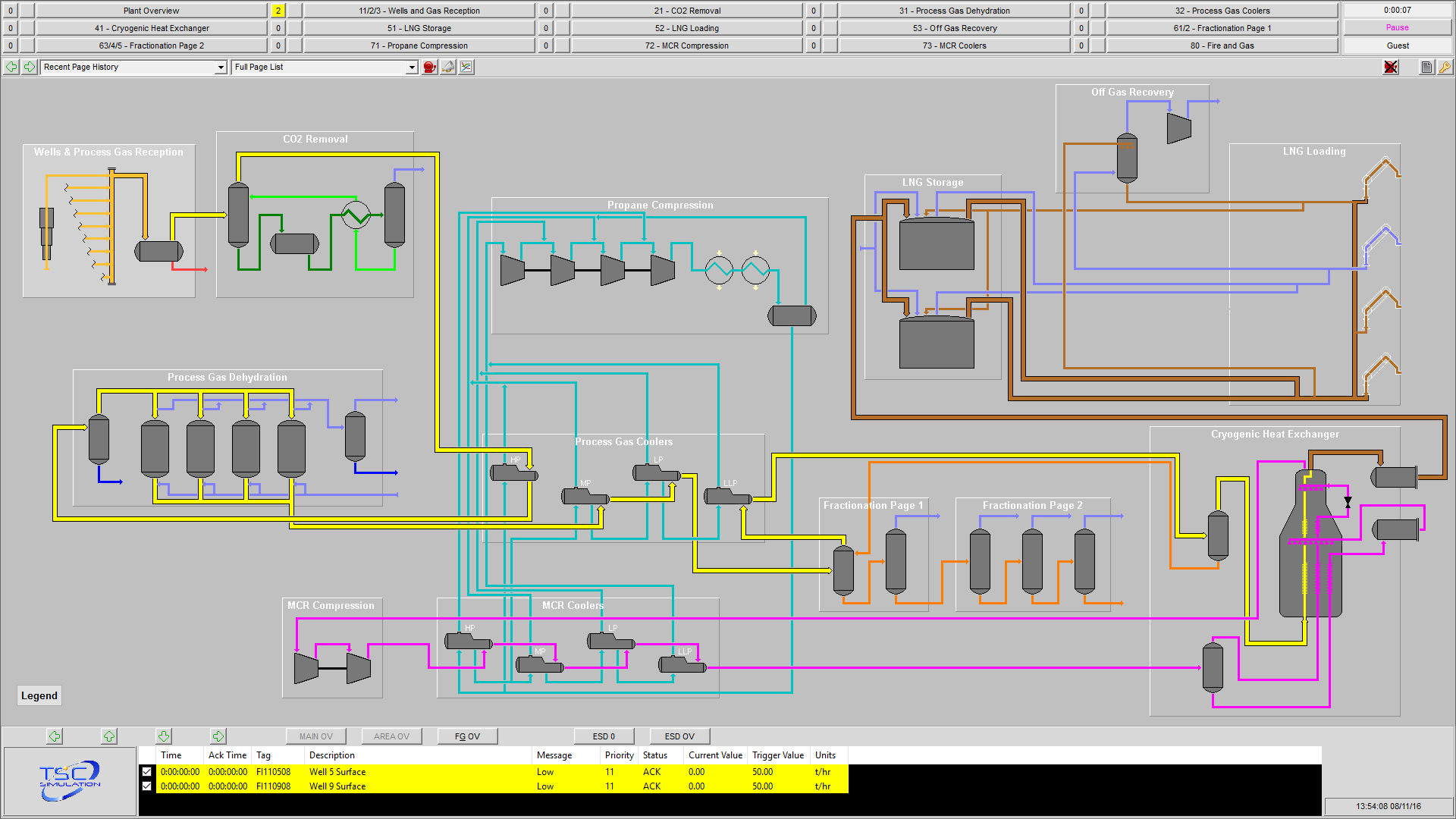Click the ESD 0 button
The height and width of the screenshot is (819, 1456).
(x=604, y=736)
